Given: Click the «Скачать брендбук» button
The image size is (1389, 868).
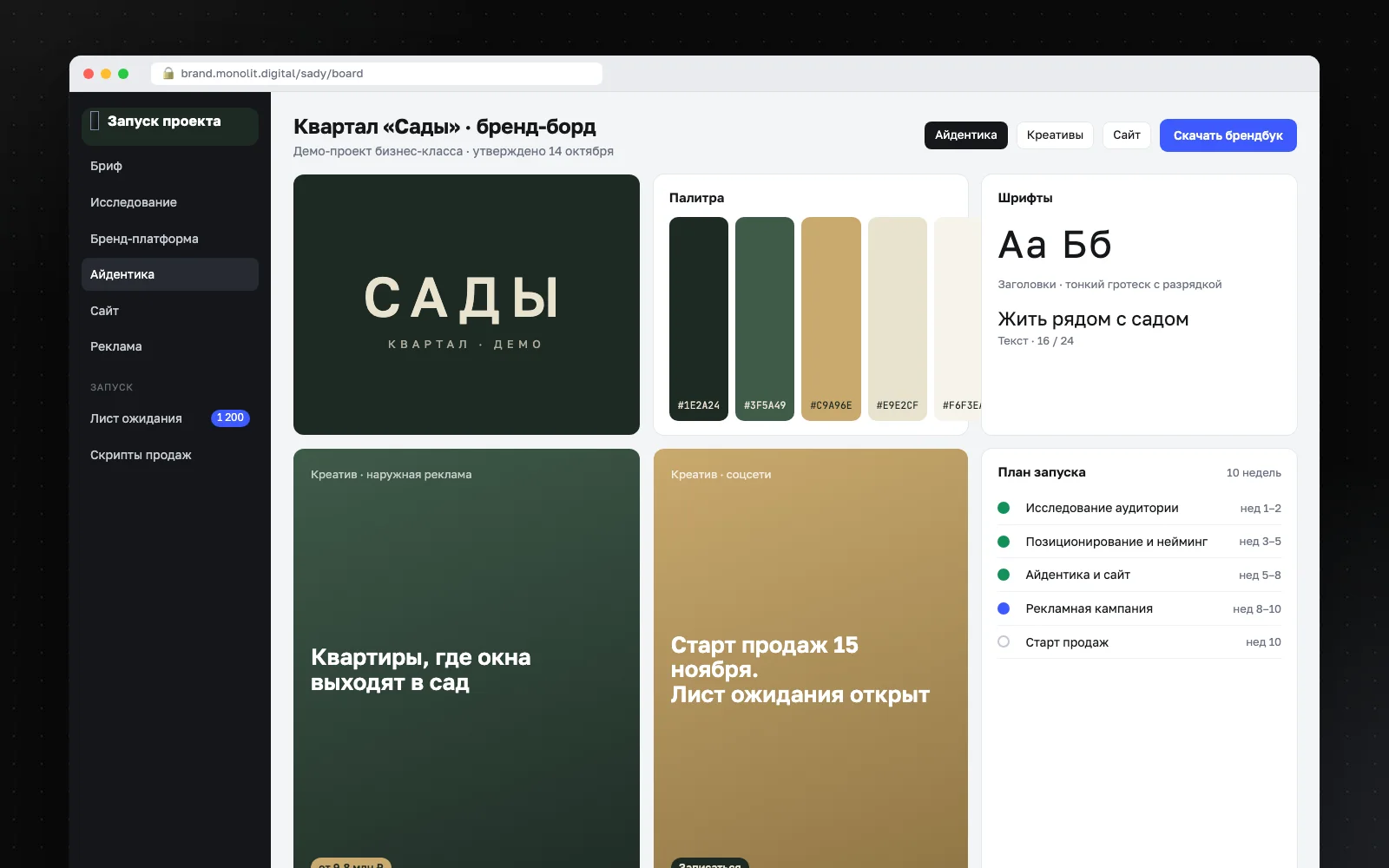Looking at the screenshot, I should (x=1228, y=135).
